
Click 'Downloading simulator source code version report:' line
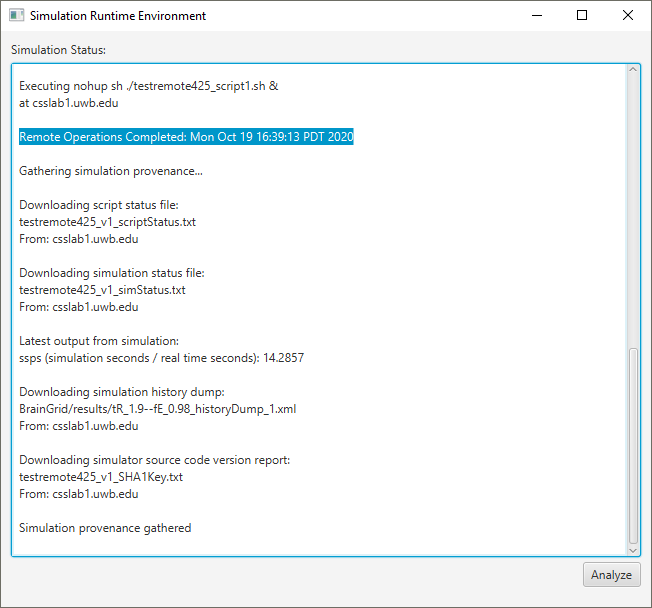point(155,460)
